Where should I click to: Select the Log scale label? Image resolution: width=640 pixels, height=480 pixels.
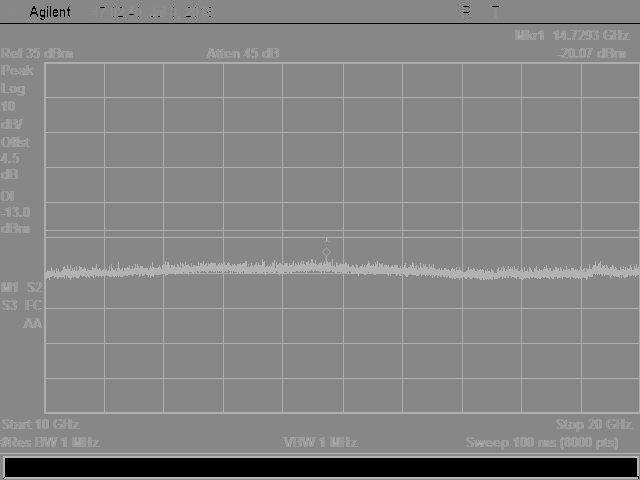[x=13, y=89]
